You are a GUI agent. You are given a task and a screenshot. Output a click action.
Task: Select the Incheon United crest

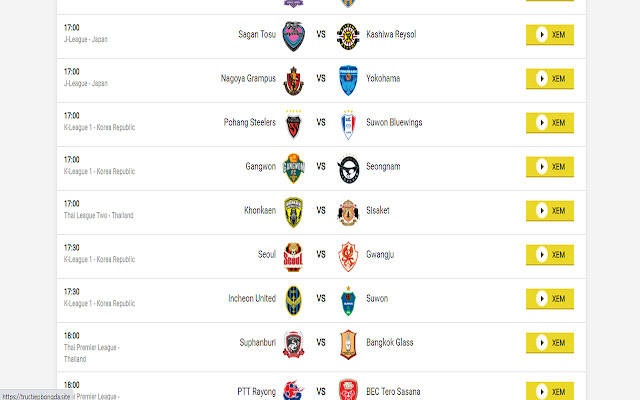point(293,301)
